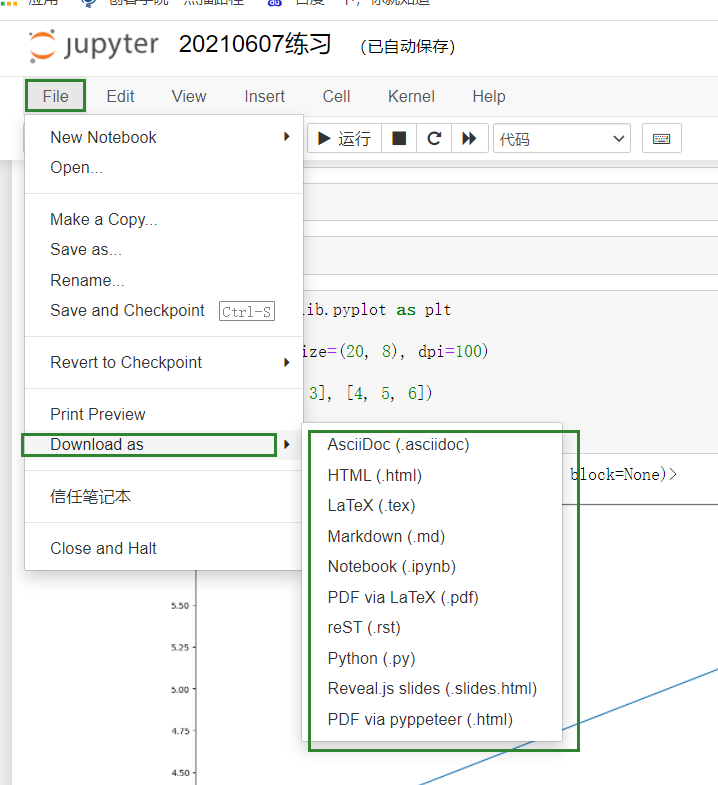Viewport: 718px width, 785px height.
Task: Click 信任笔记本 menu entry
Action: point(164,497)
